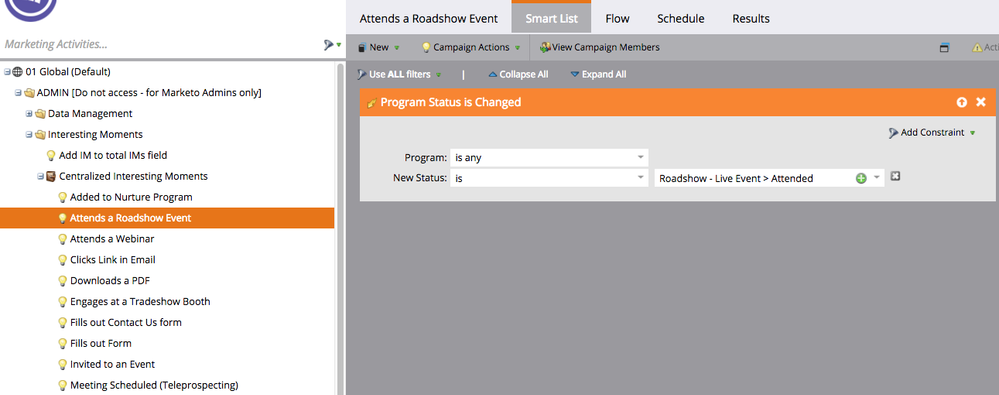
Task: Delete the New Status value with x icon
Action: (895, 176)
